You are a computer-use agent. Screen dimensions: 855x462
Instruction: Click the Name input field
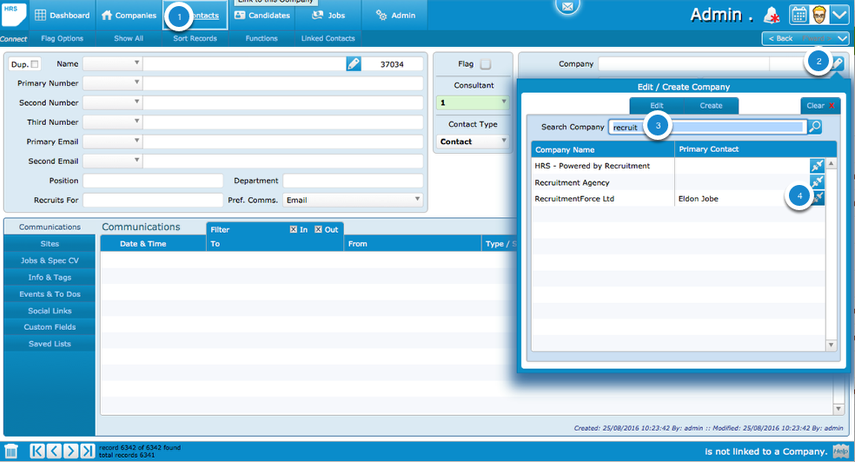tap(244, 64)
